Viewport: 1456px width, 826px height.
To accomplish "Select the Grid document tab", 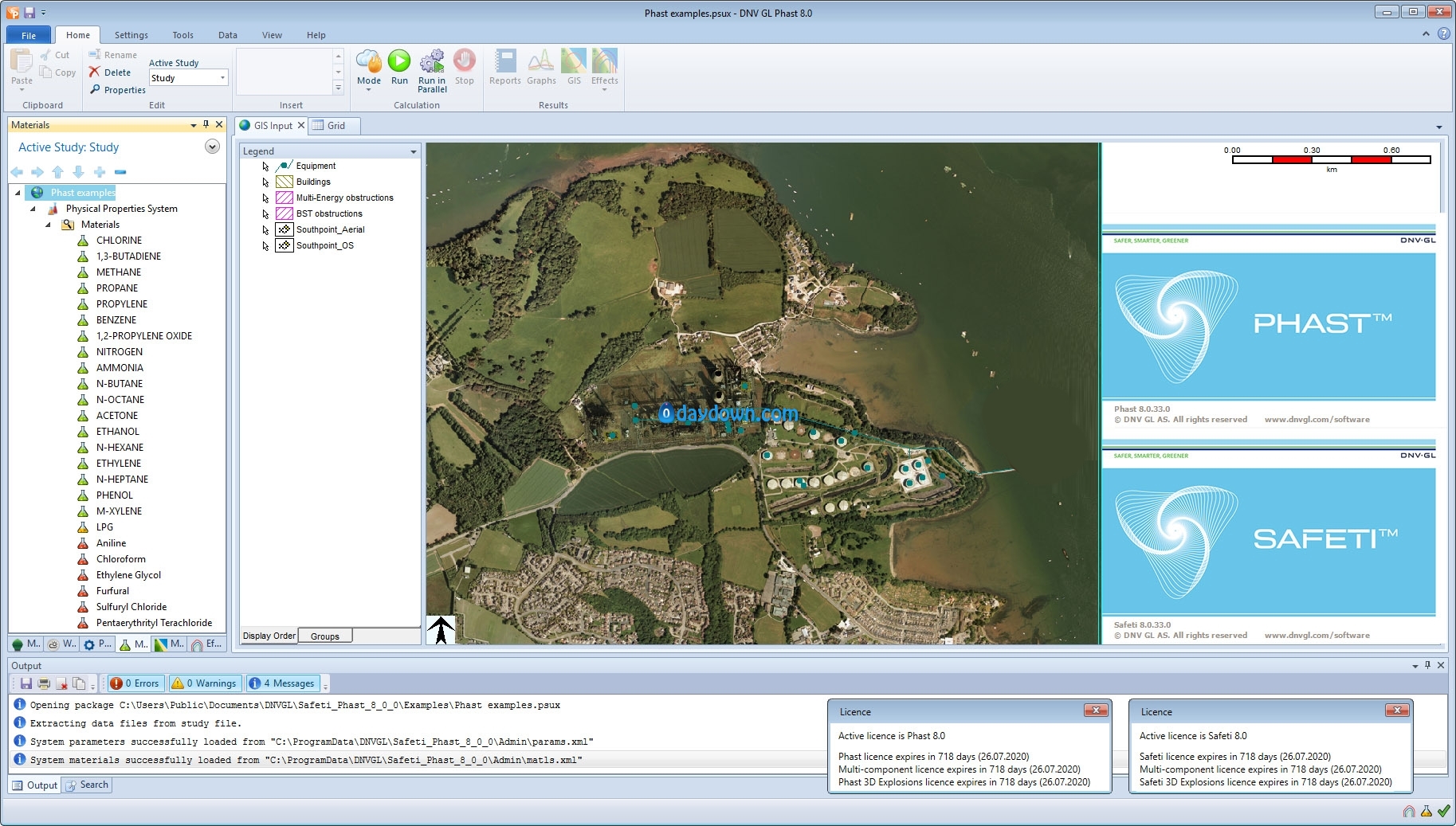I will point(336,126).
